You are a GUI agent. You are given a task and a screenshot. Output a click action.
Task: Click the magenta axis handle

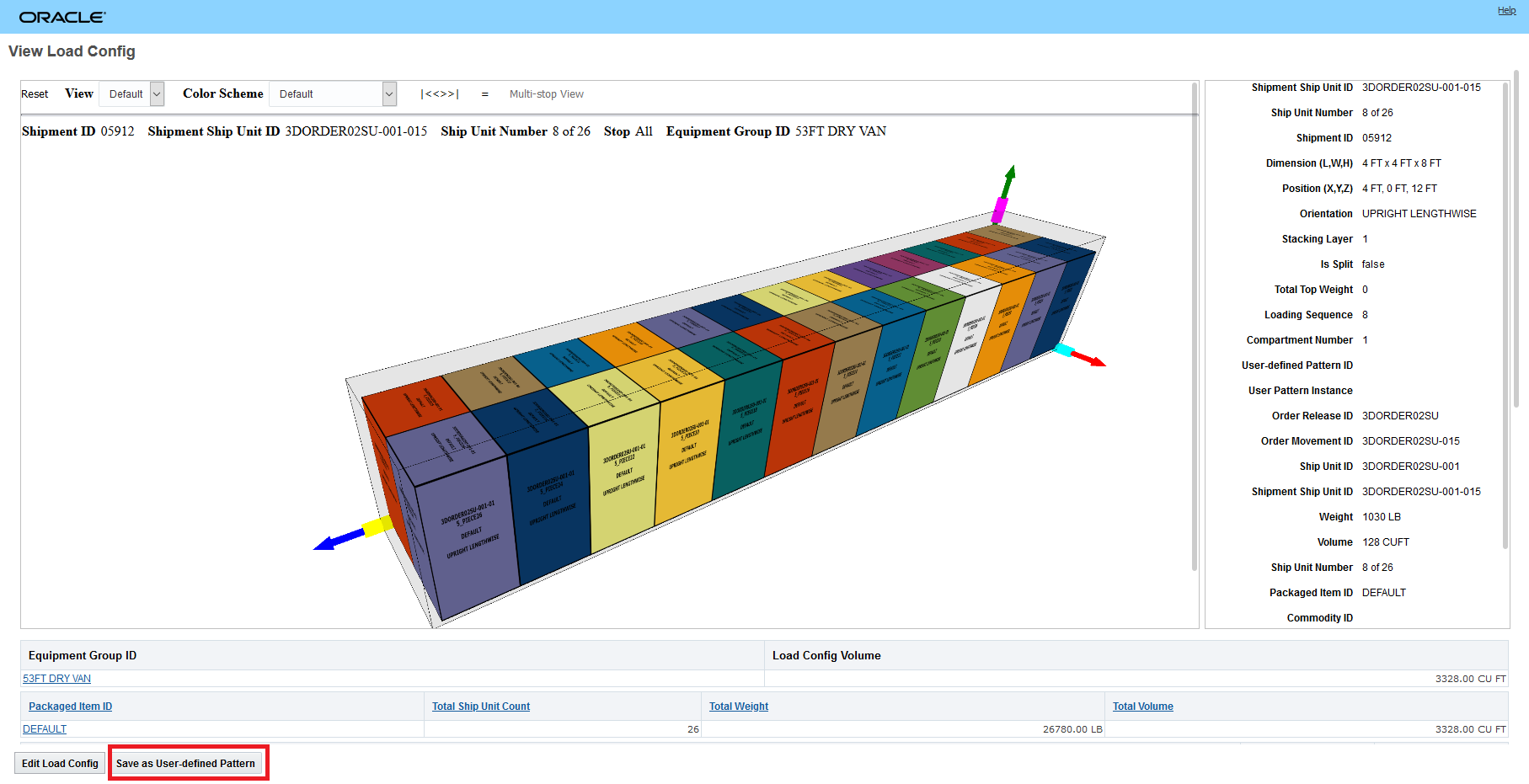click(1000, 209)
